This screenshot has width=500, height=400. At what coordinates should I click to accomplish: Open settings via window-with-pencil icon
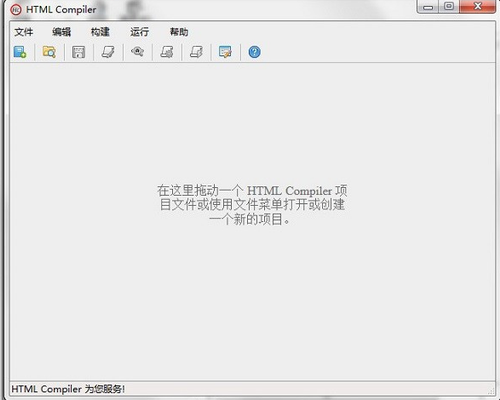pyautogui.click(x=225, y=52)
